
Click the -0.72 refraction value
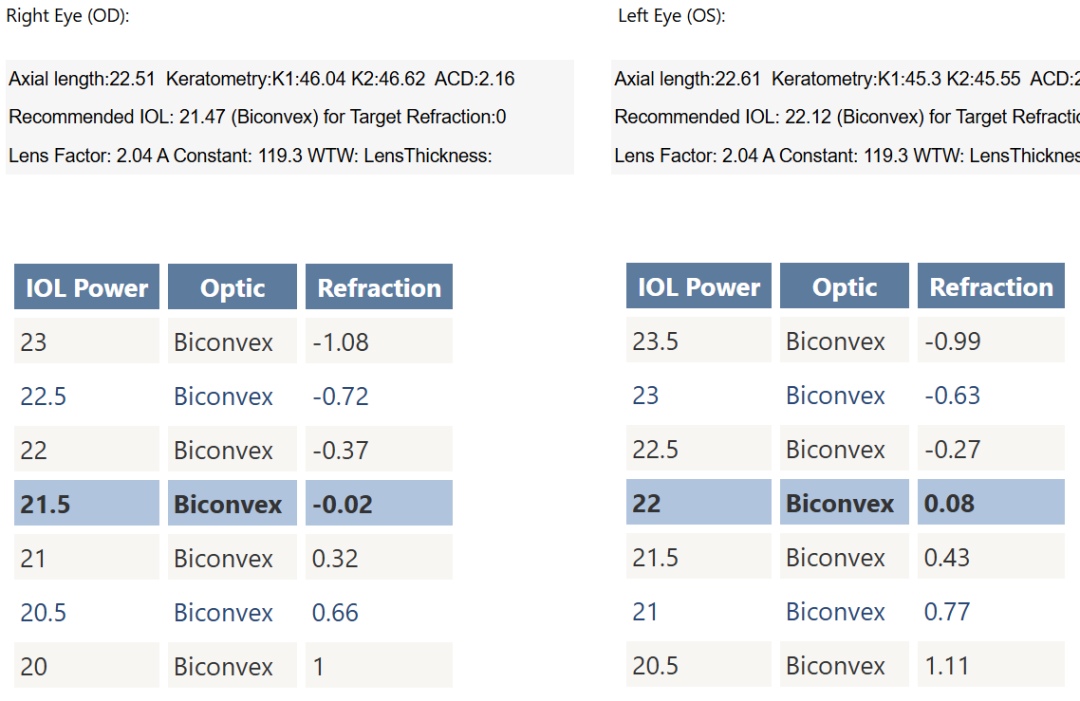340,396
